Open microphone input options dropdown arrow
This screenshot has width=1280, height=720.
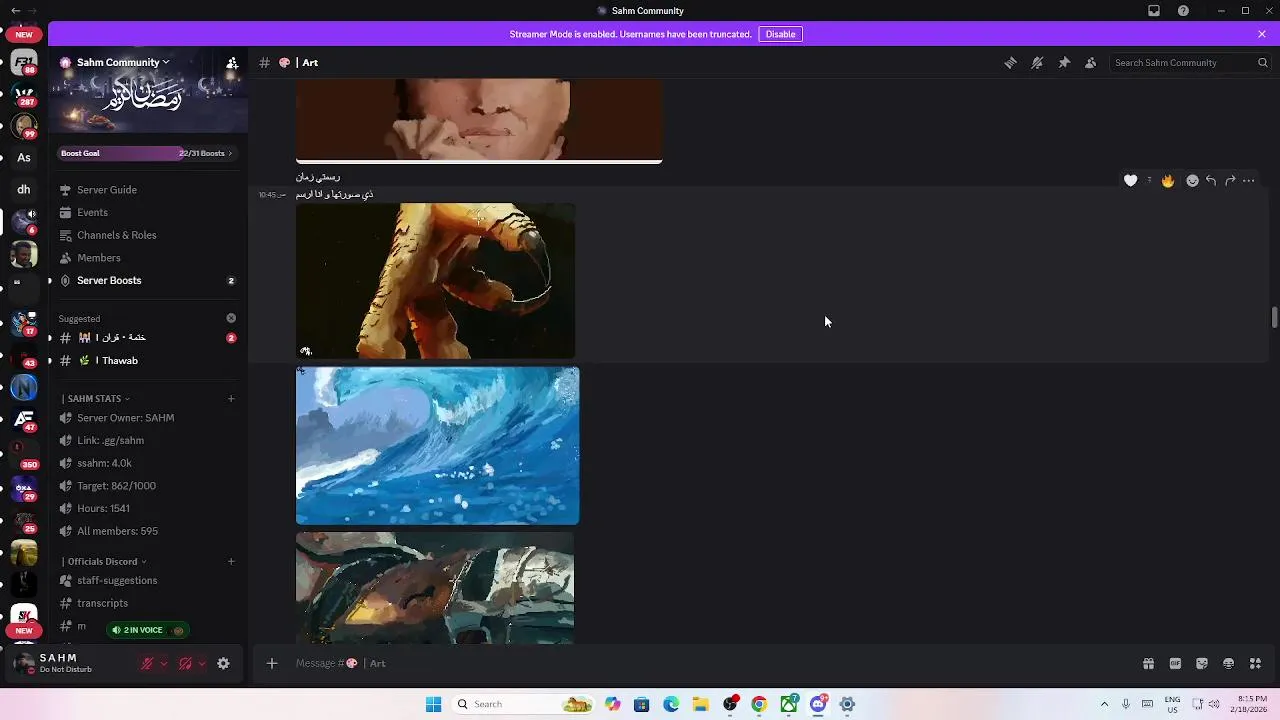tap(164, 663)
